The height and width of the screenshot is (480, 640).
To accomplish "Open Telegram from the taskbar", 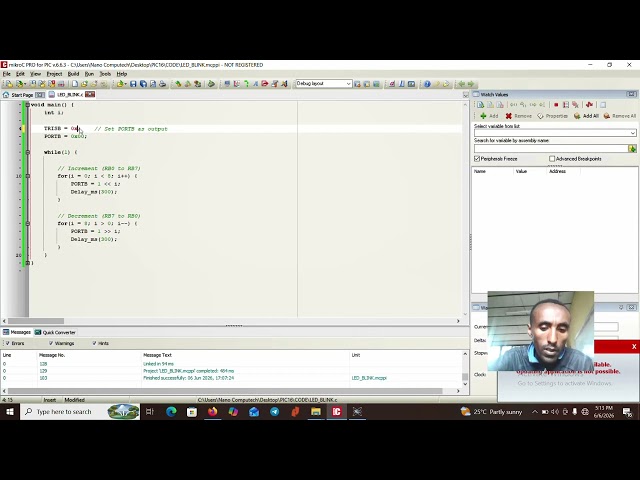I will (x=274, y=412).
